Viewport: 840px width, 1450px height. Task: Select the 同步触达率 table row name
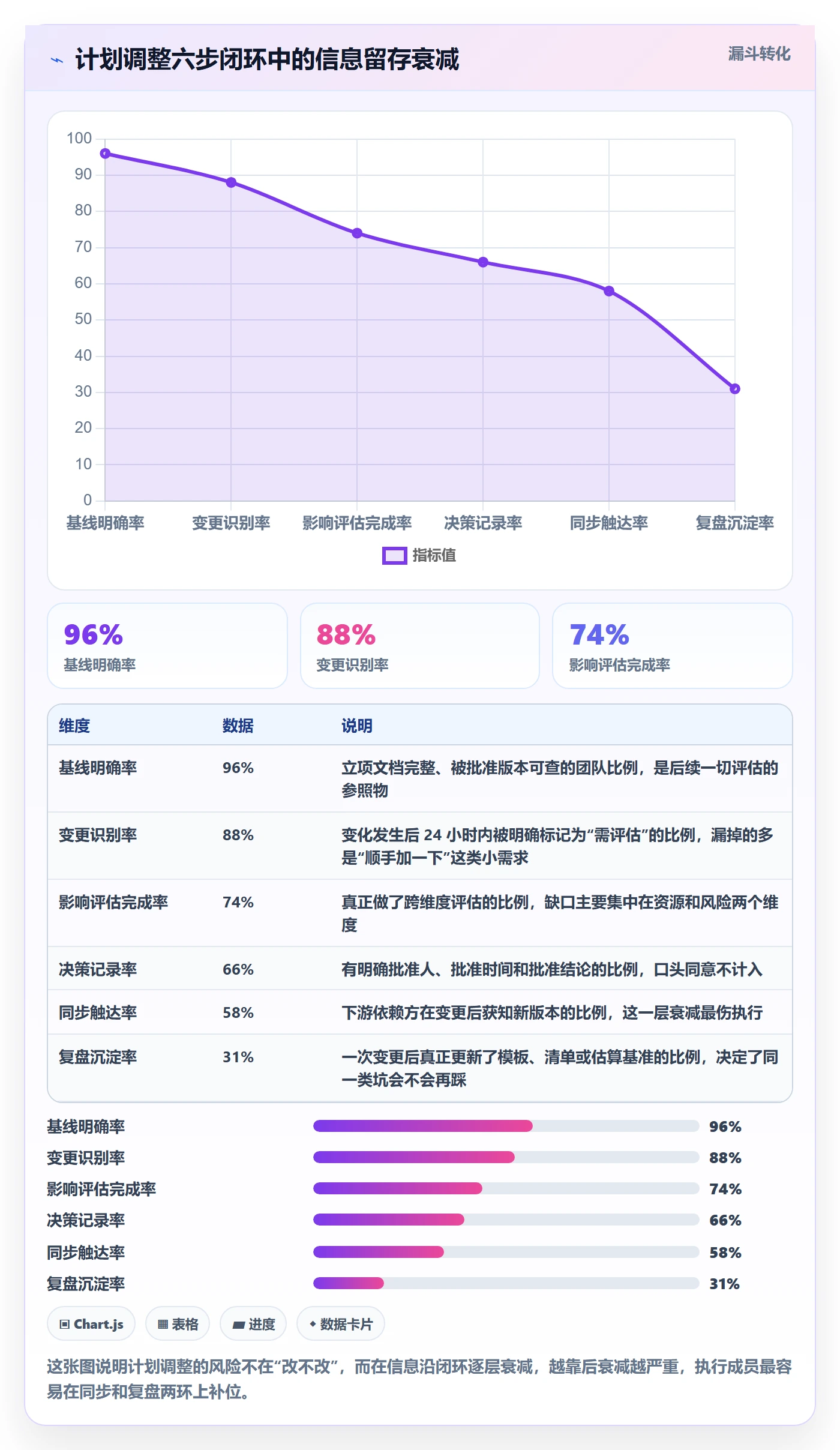(x=98, y=1012)
